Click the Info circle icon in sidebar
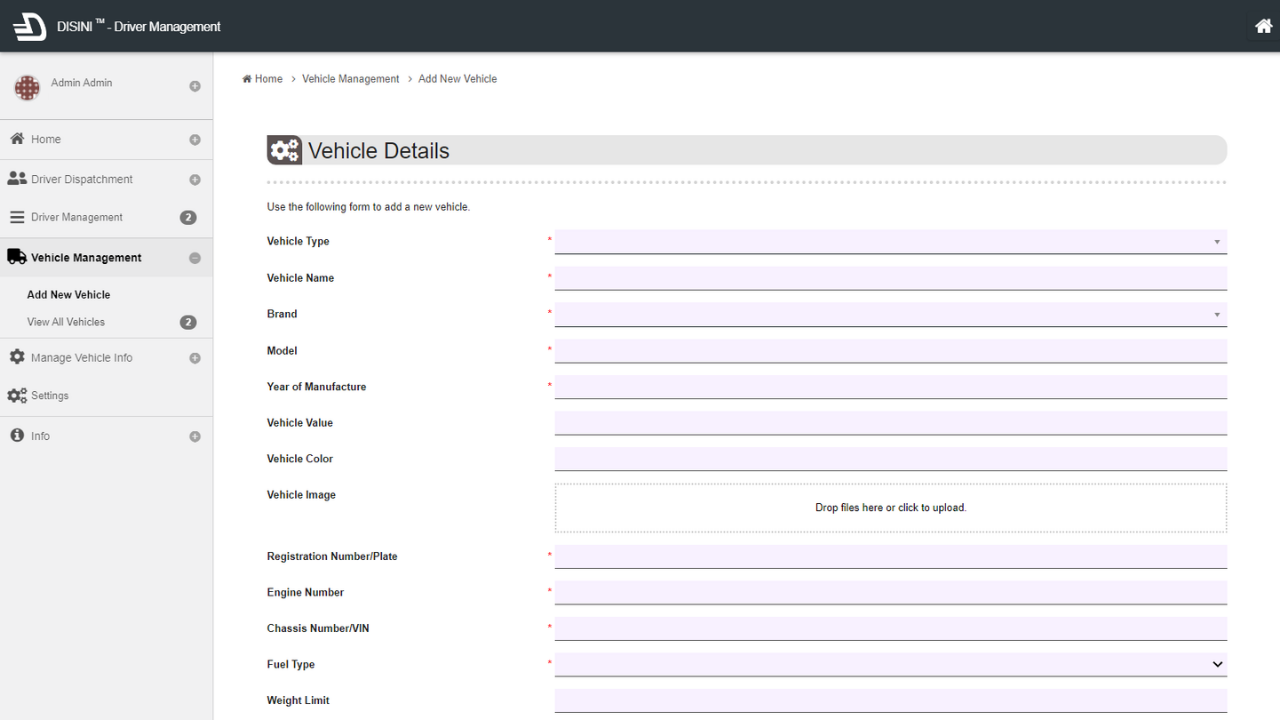The image size is (1280, 720). point(17,436)
